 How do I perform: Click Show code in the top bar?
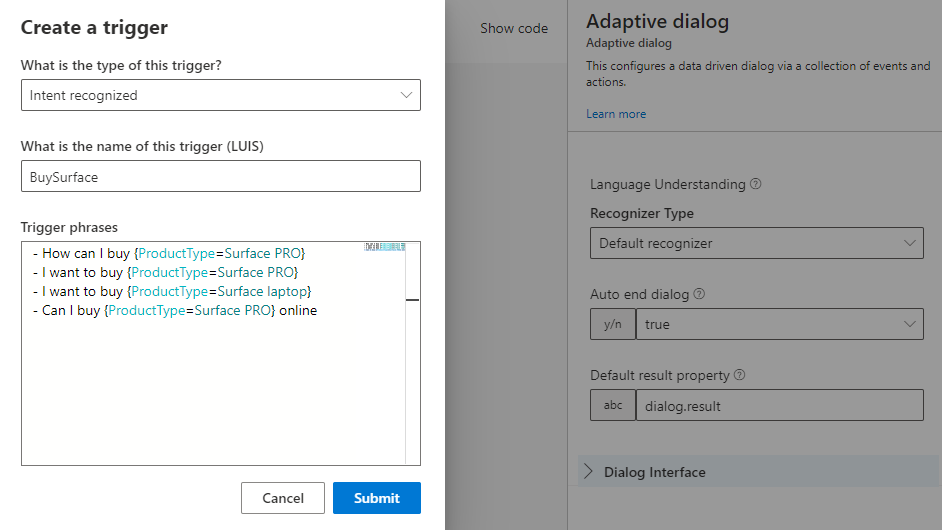pyautogui.click(x=514, y=28)
